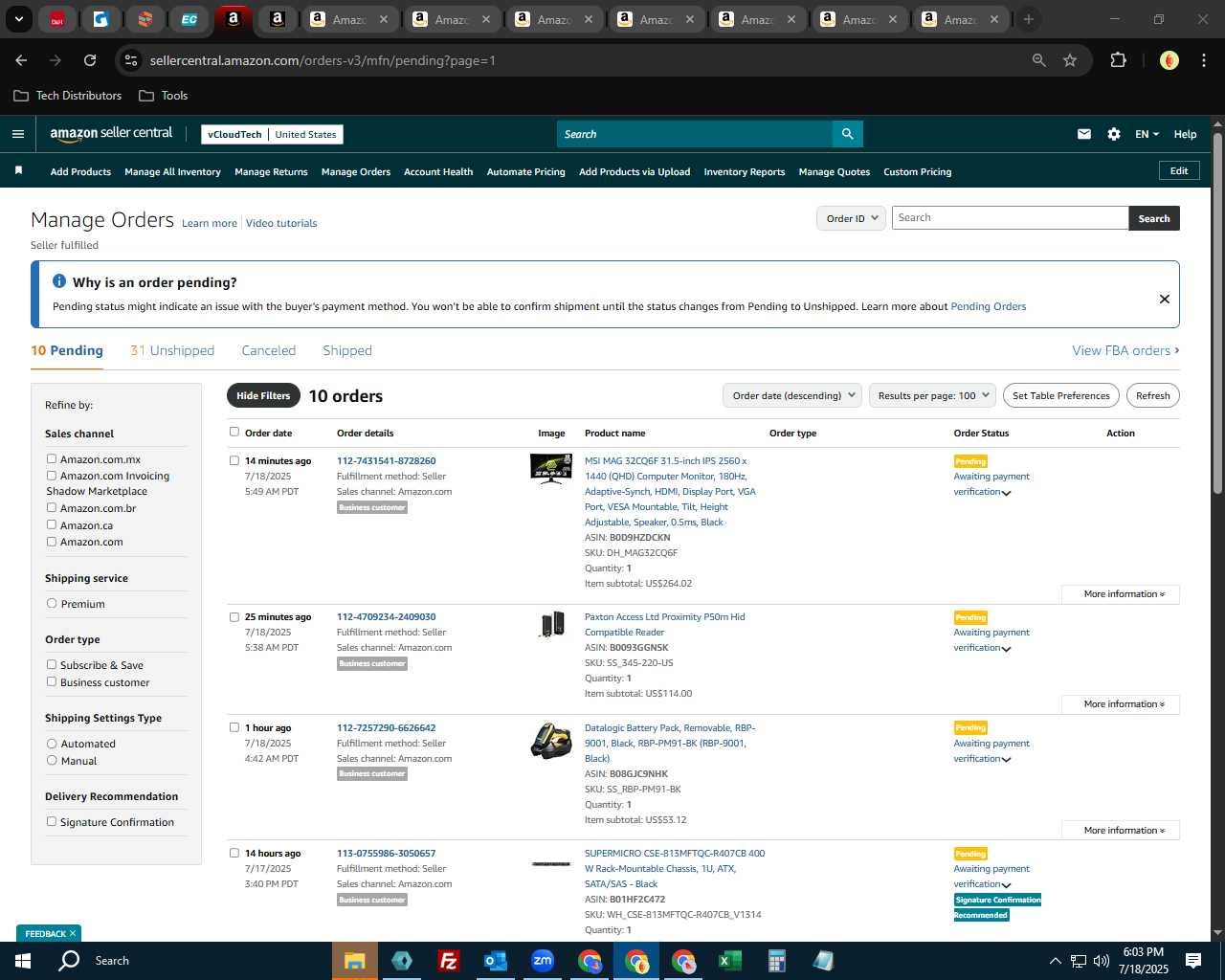Launch FileZilla from the taskbar
The height and width of the screenshot is (980, 1225).
(448, 961)
